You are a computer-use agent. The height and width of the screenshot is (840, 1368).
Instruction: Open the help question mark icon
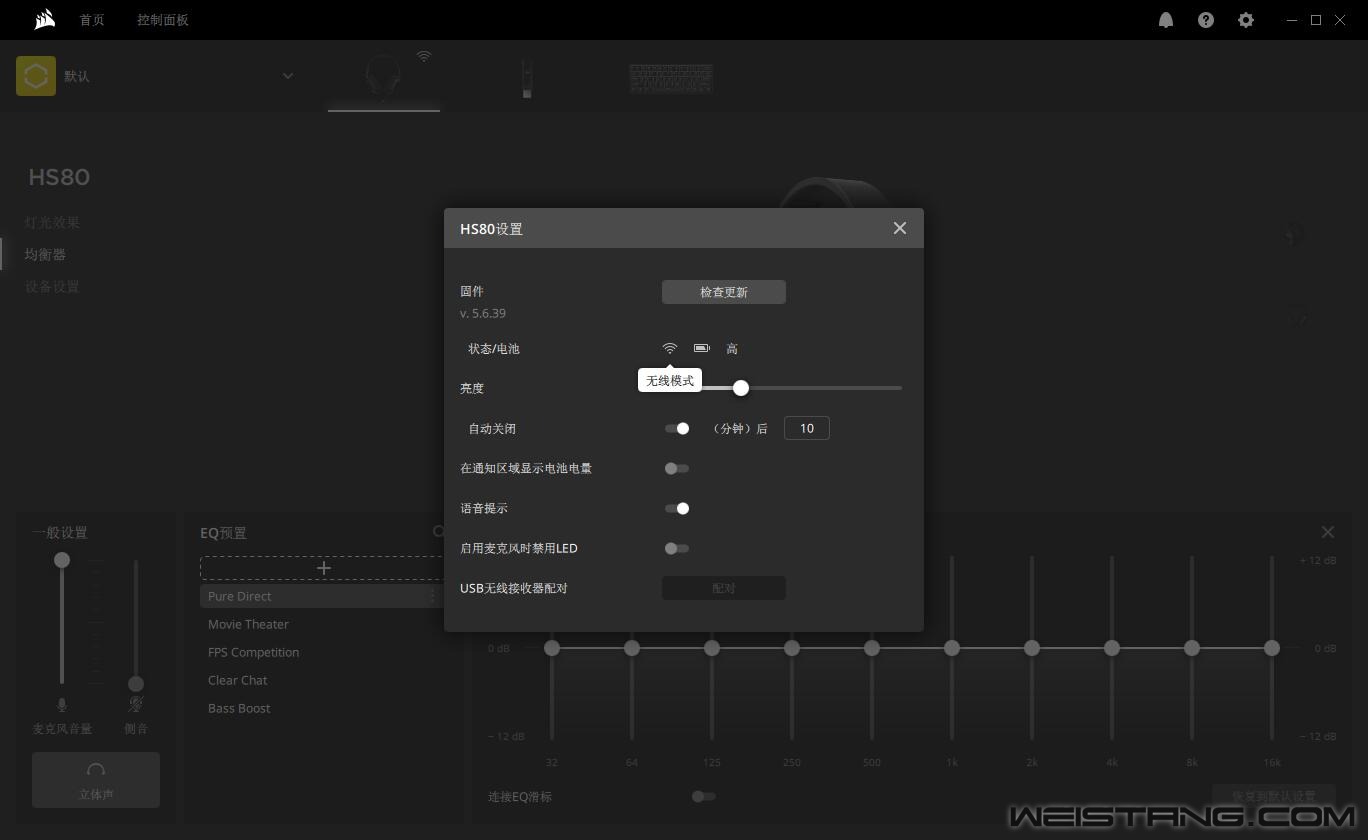(1206, 20)
